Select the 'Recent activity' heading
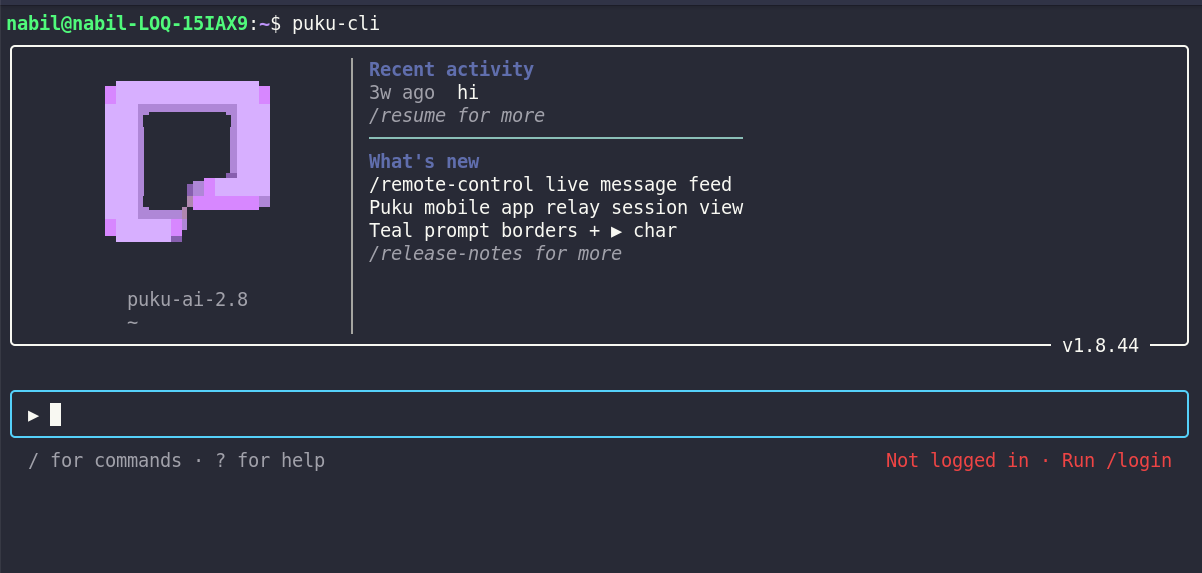 point(451,69)
